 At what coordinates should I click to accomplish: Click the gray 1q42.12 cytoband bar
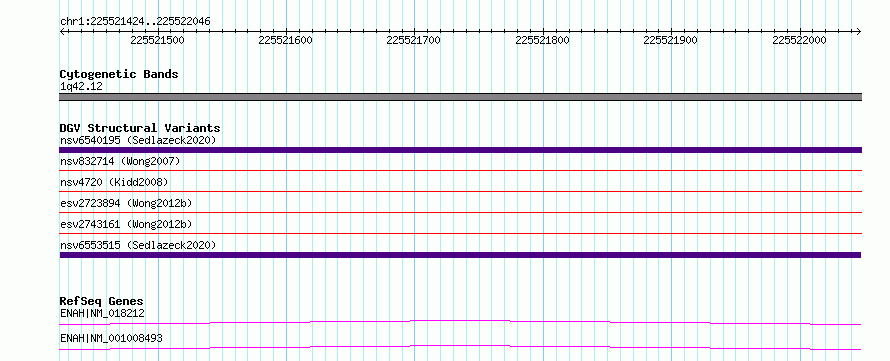[x=460, y=97]
